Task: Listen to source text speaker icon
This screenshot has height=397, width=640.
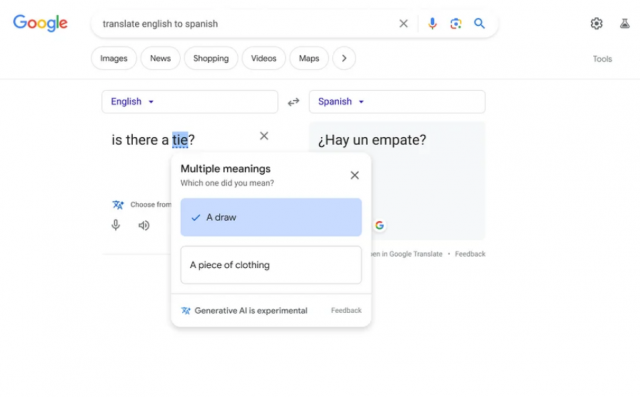Action: click(144, 225)
